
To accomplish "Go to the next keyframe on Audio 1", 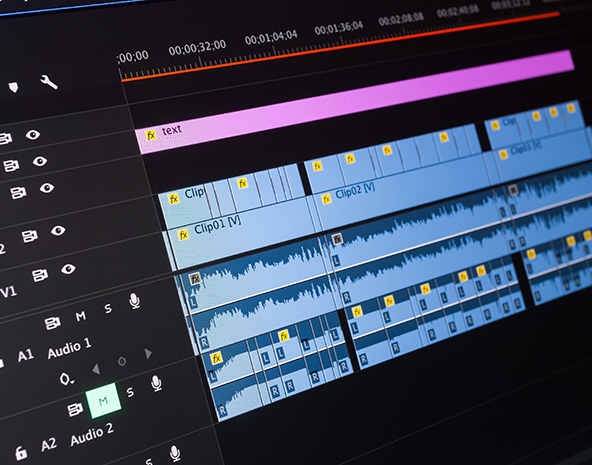I will 148,354.
